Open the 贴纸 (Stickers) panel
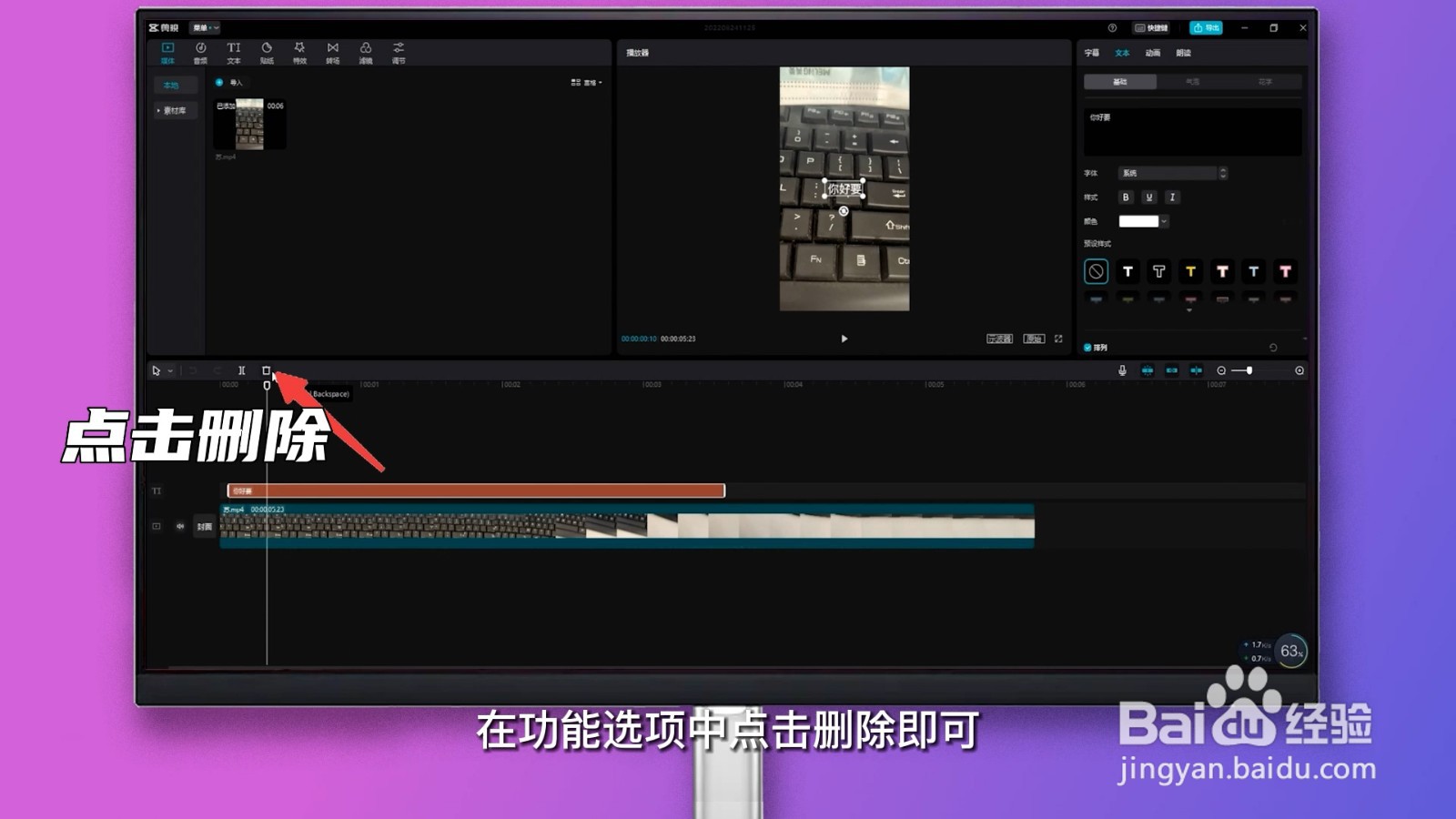The height and width of the screenshot is (819, 1456). (x=268, y=51)
